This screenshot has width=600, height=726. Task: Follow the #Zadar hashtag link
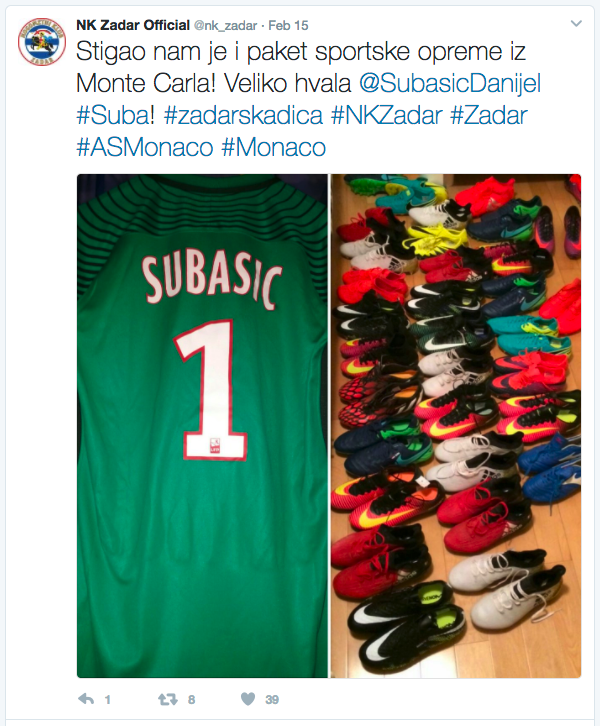pos(489,116)
